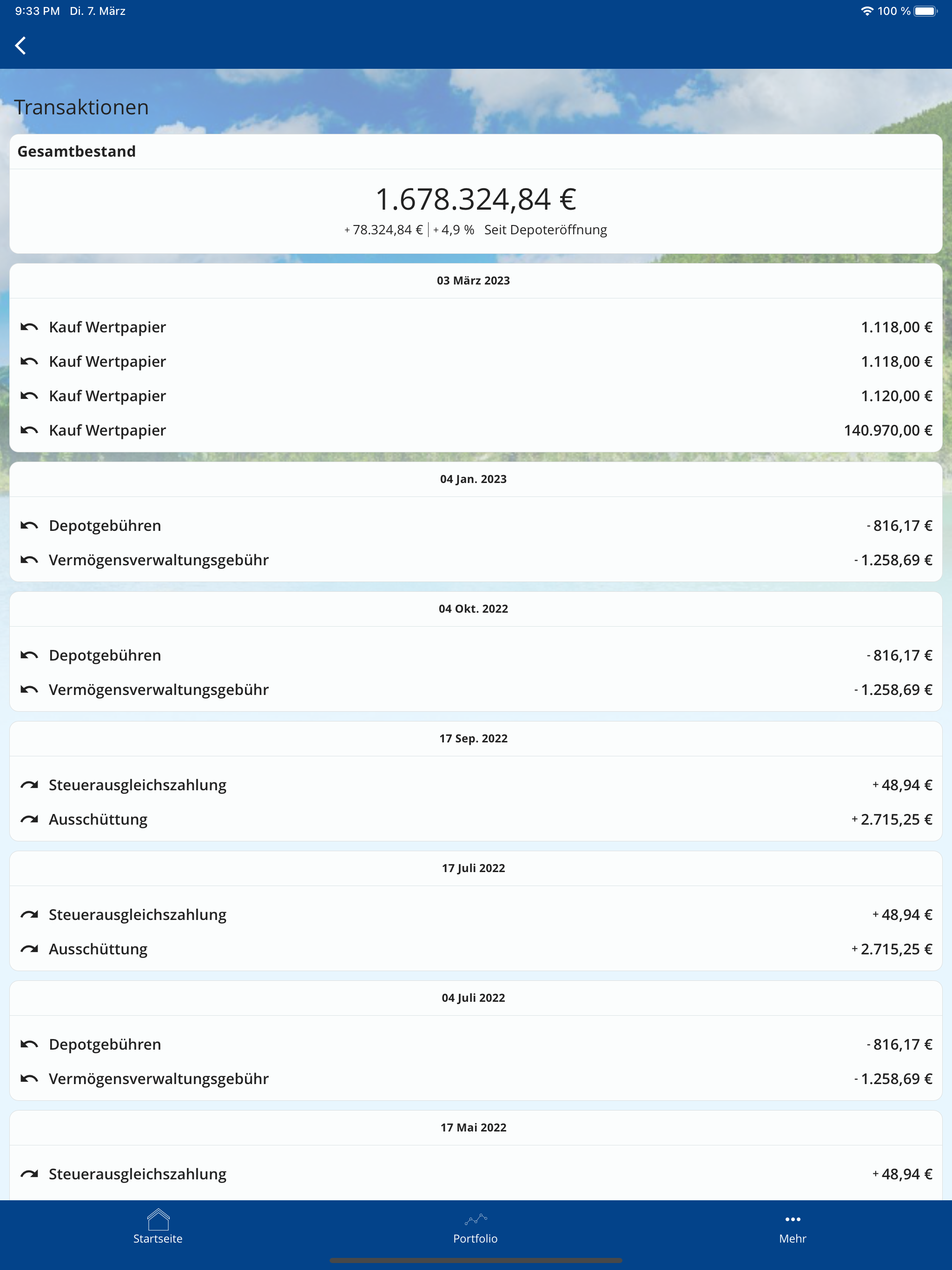Tap the Gesamtbestand card header

coord(476,152)
